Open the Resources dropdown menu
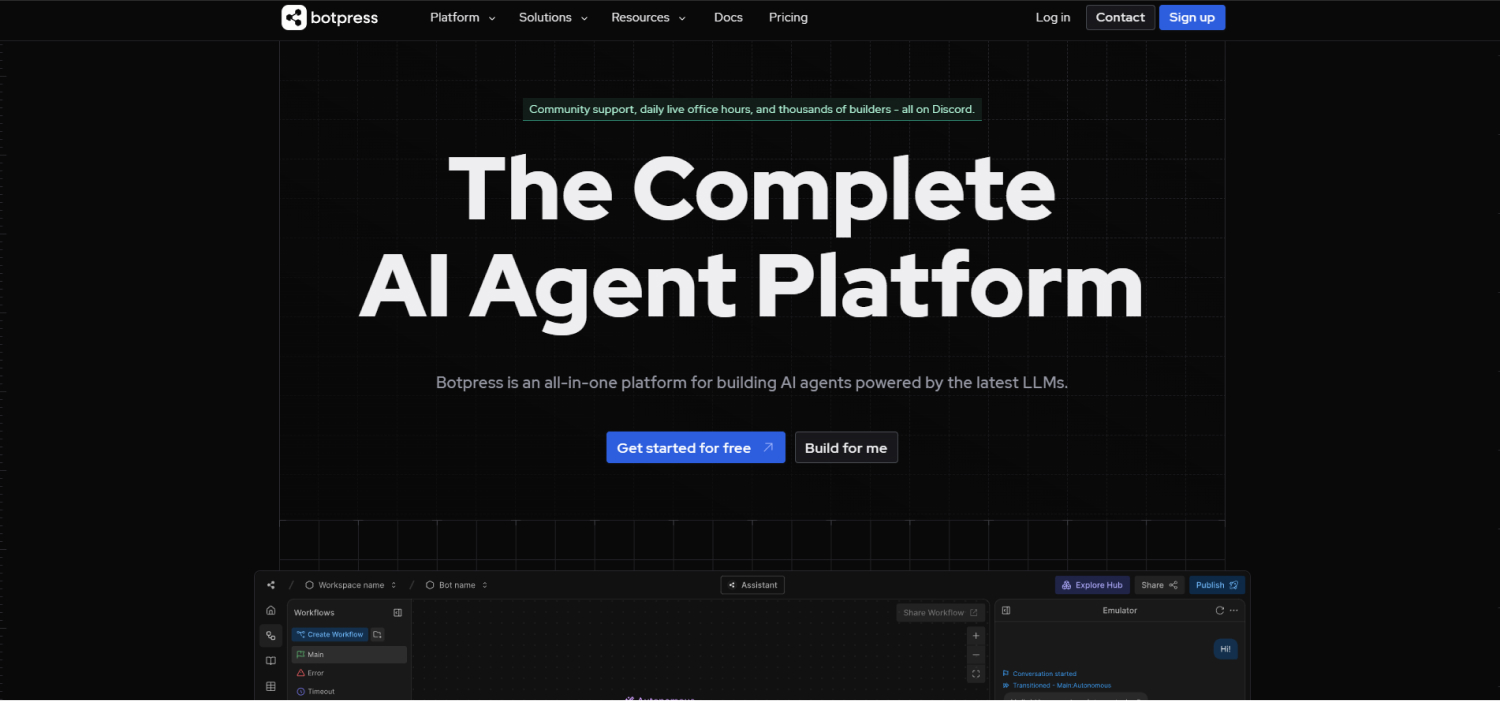Image resolution: width=1500 pixels, height=701 pixels. (648, 17)
